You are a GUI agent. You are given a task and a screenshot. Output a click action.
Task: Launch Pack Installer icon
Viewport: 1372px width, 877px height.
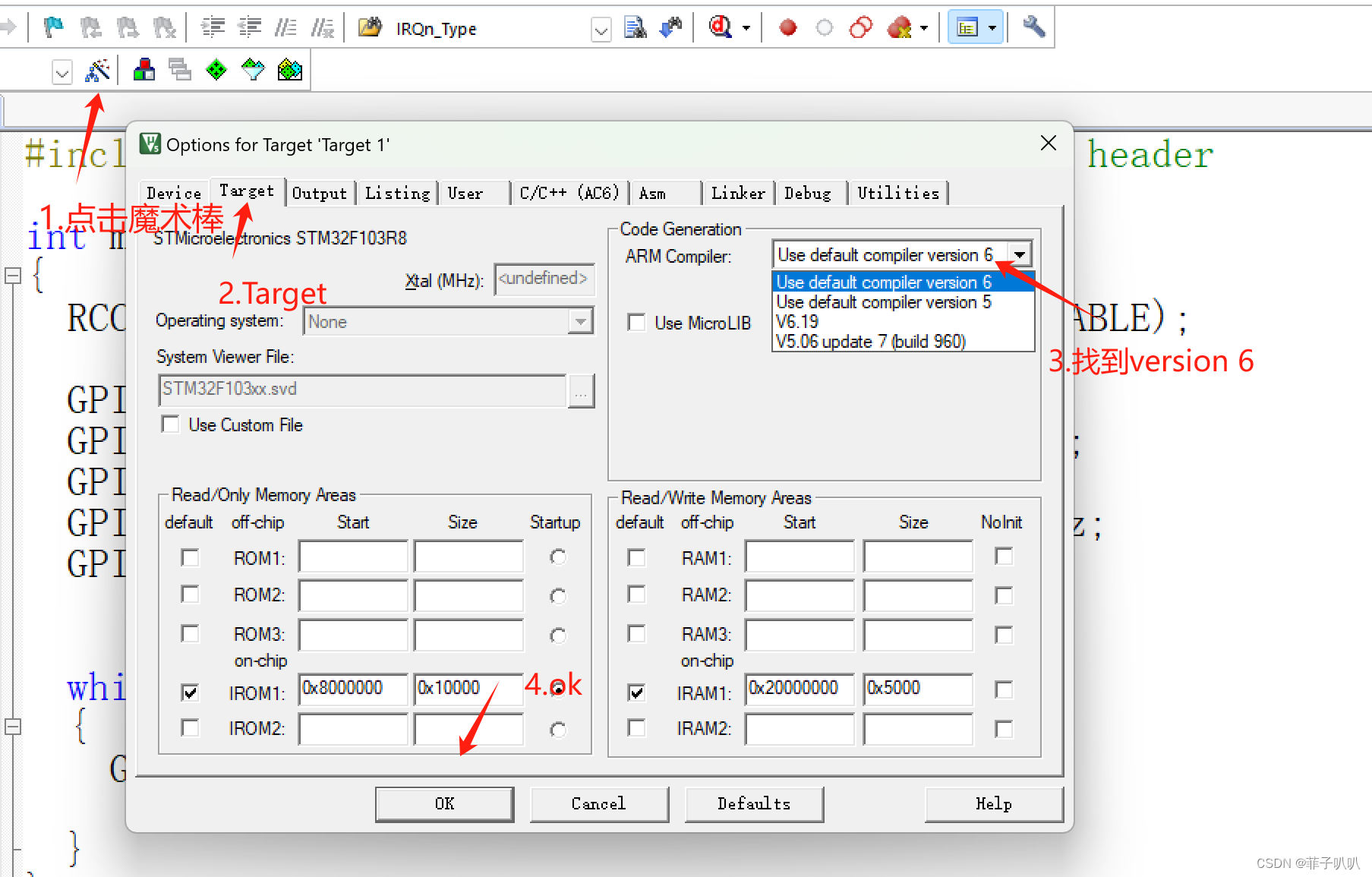tap(290, 71)
